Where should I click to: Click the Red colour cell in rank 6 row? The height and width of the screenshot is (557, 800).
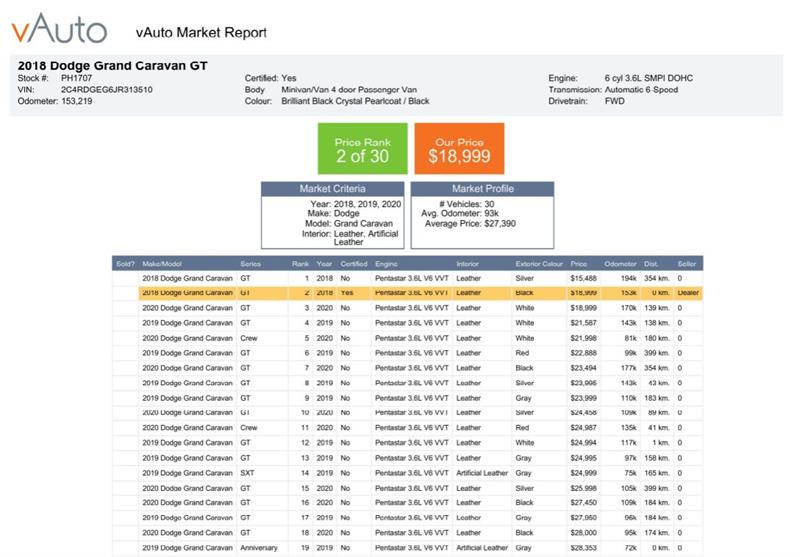click(x=522, y=353)
